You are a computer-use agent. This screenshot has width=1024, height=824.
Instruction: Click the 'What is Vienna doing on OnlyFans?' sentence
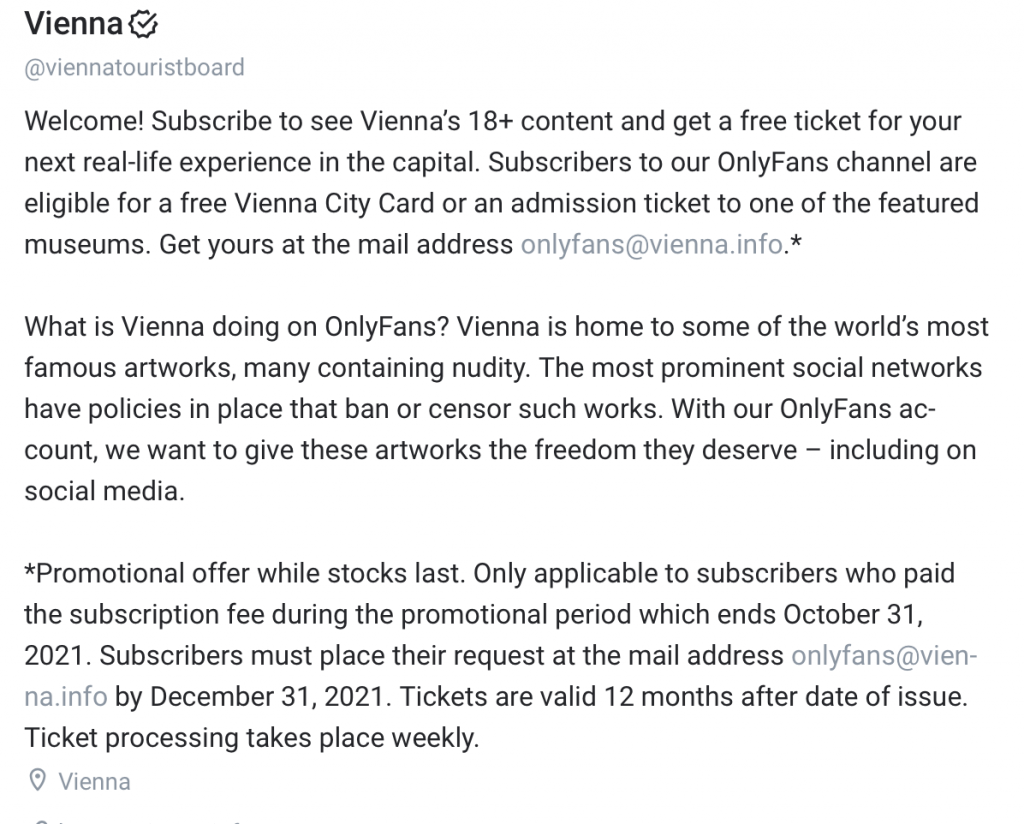[x=237, y=326]
